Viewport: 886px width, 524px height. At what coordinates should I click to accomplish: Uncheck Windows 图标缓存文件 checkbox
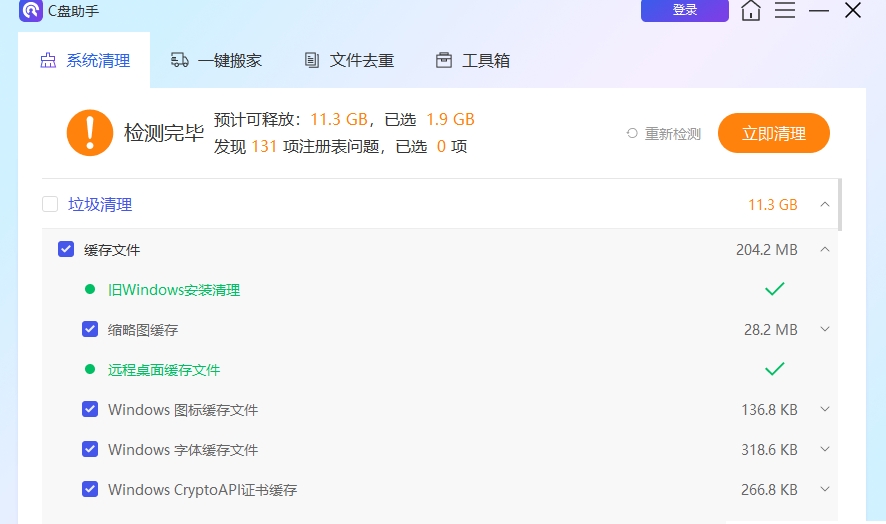click(90, 409)
